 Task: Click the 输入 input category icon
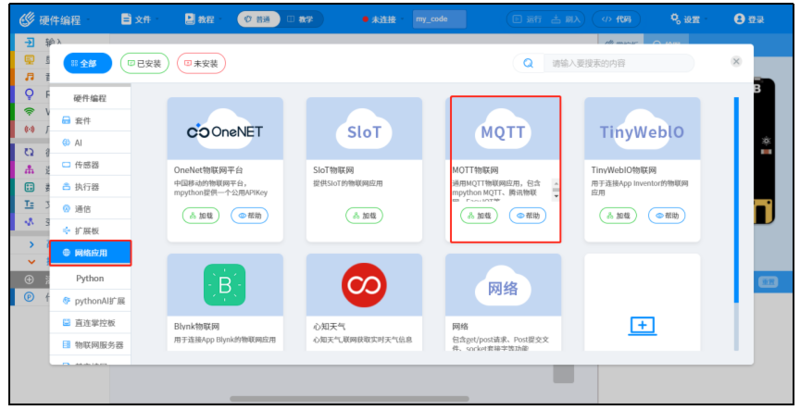(30, 43)
